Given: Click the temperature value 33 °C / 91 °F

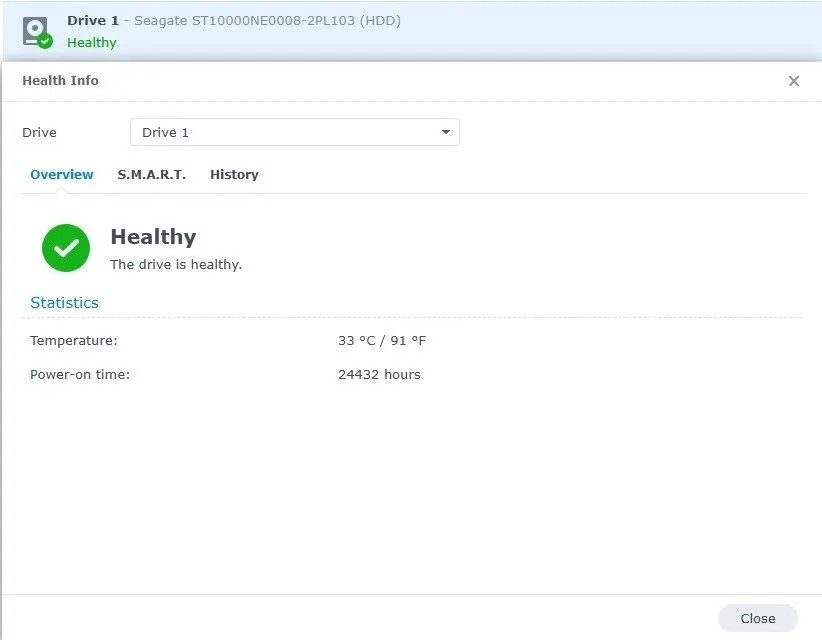Looking at the screenshot, I should [382, 341].
